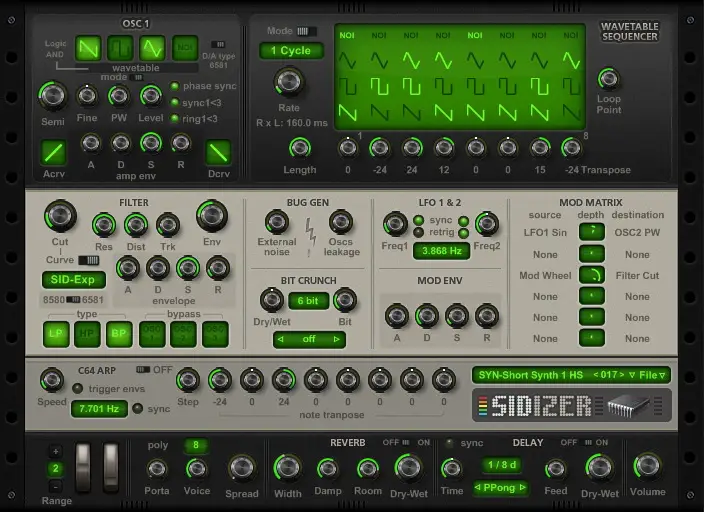Click the <017> preset number selector

608,375
